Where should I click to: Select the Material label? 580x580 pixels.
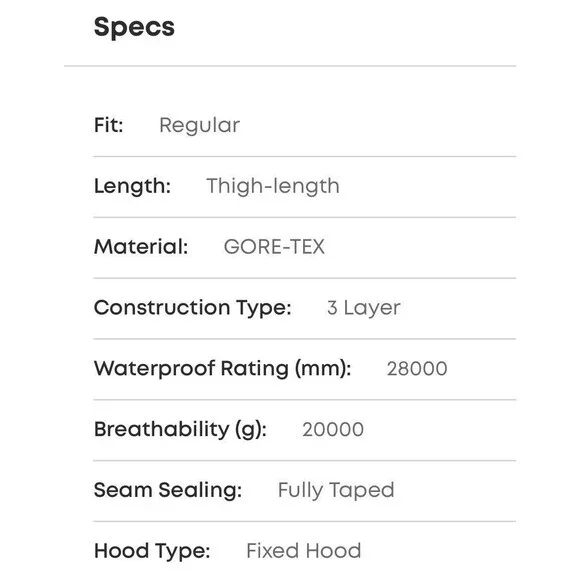[141, 247]
